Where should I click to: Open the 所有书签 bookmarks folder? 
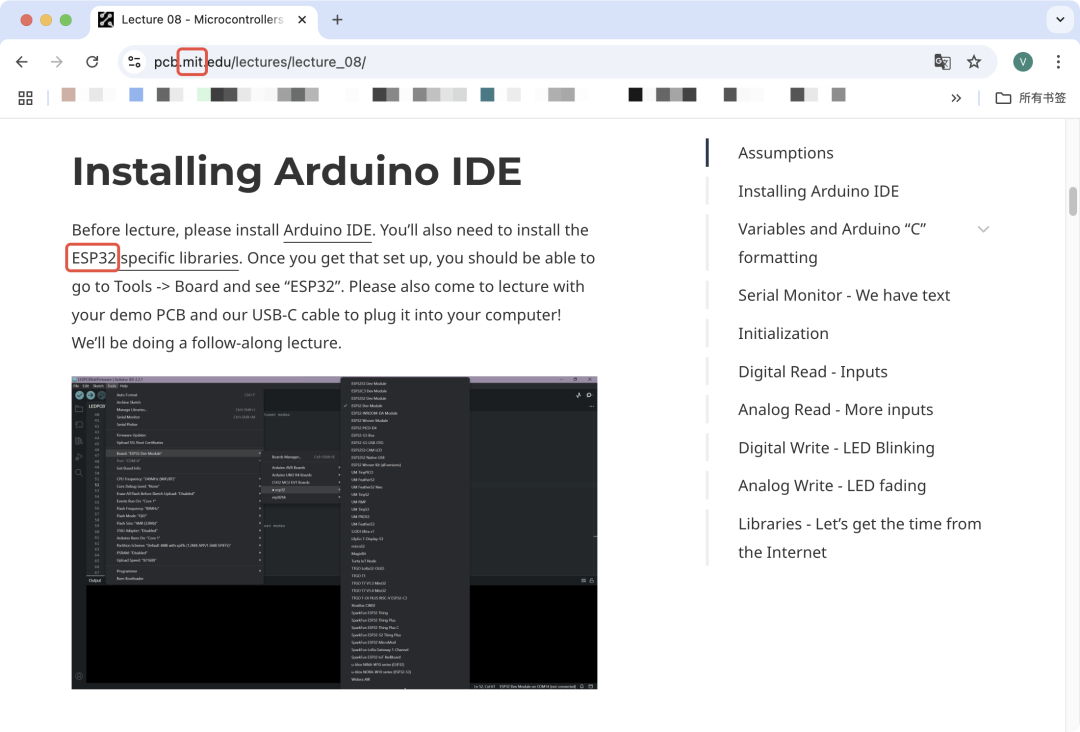1030,98
